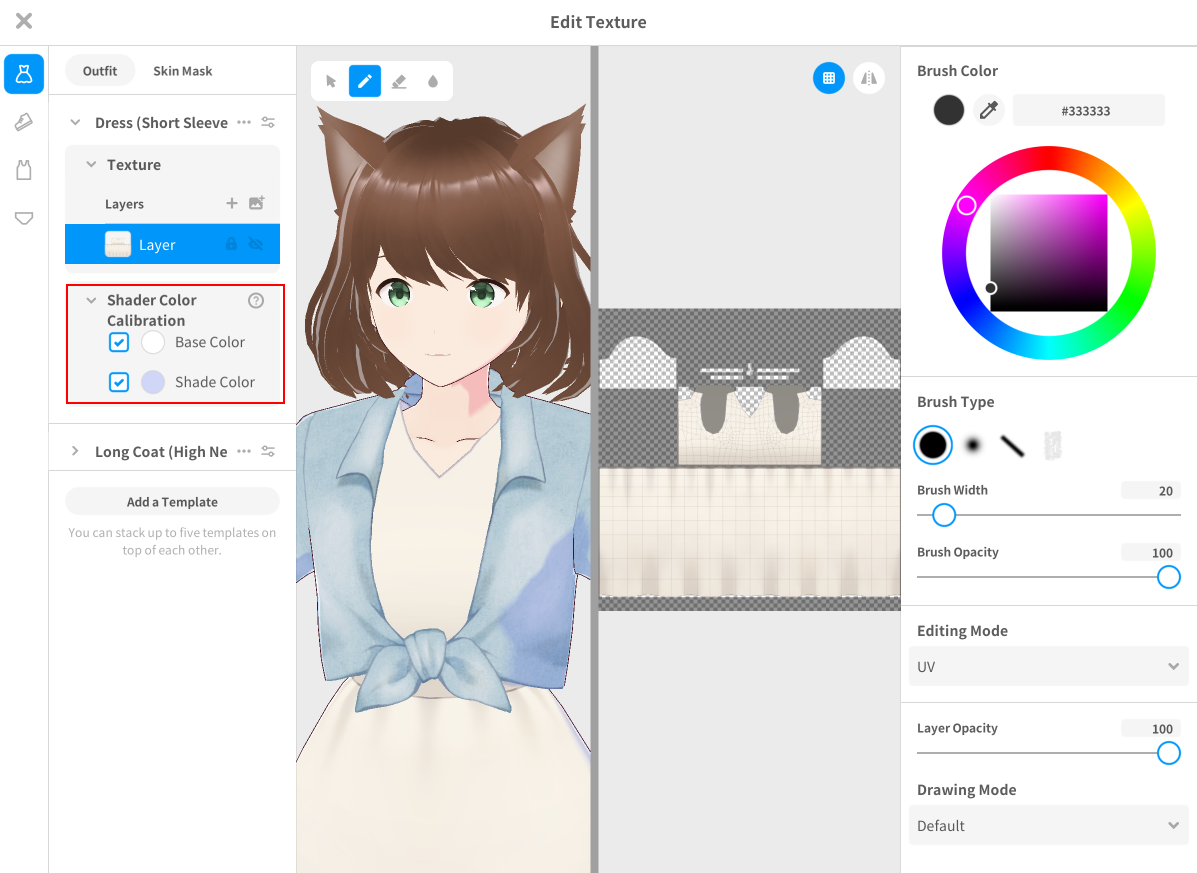Expand the Long Coat item

click(75, 451)
